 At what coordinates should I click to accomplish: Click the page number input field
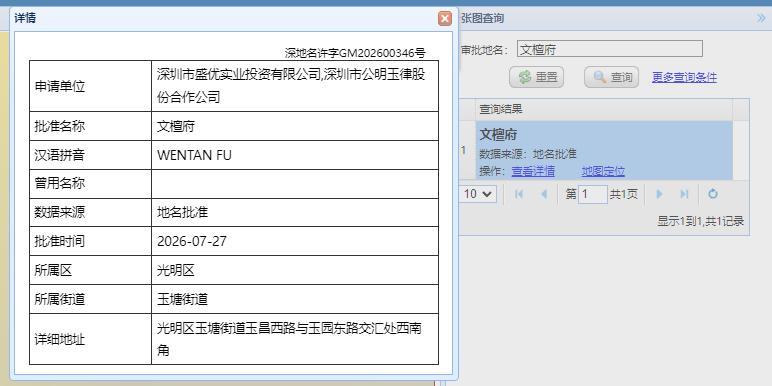click(x=593, y=194)
